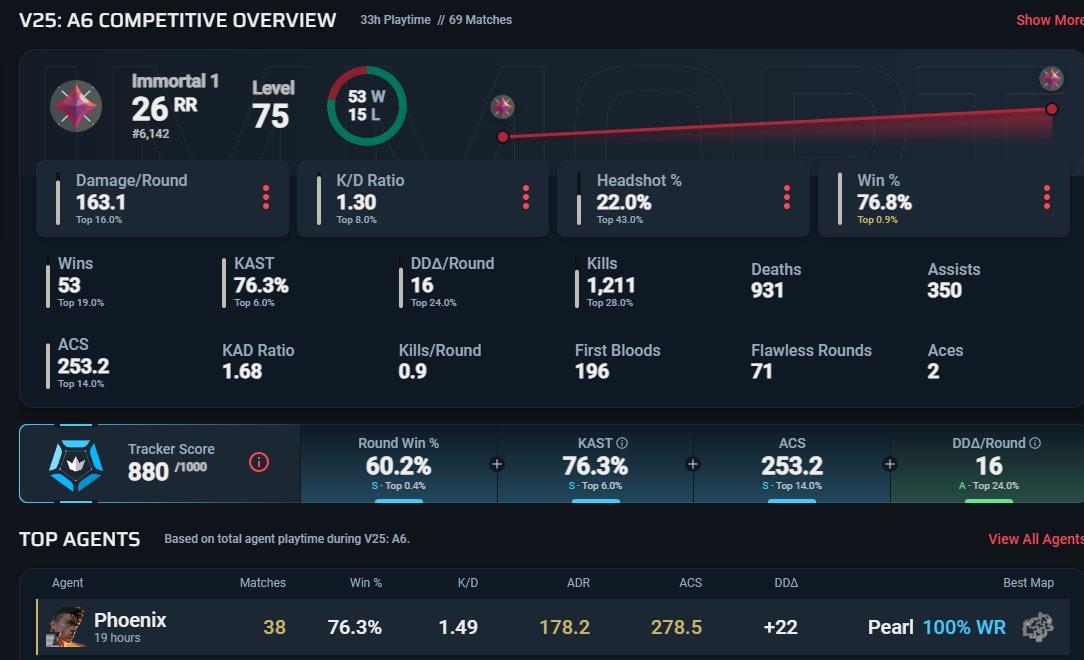
Task: Click the Best Map column header
Action: (x=1029, y=583)
